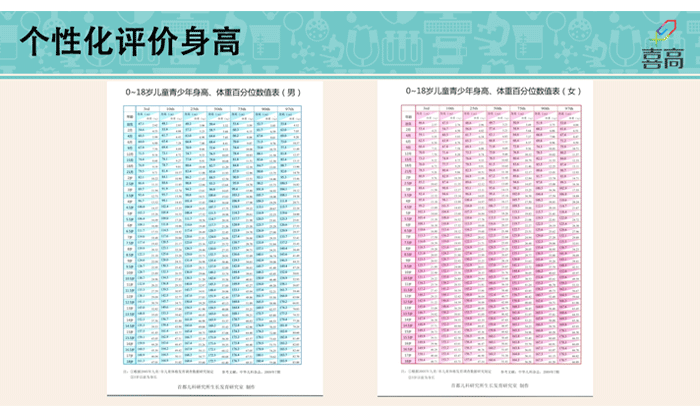Click the 年龄 age column header in boys' table

(128, 117)
